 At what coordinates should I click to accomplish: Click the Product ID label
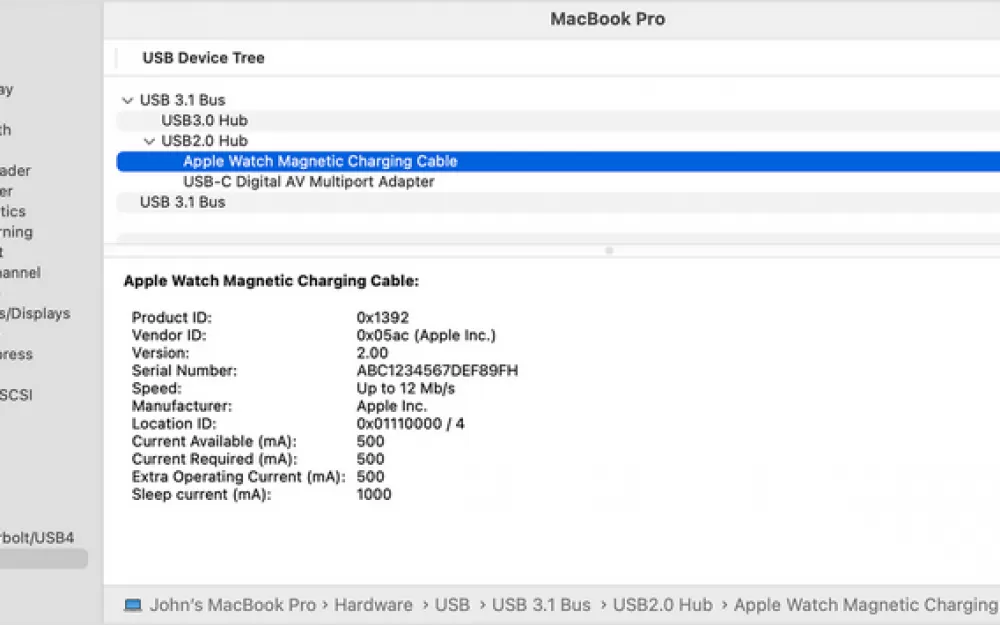coord(172,318)
